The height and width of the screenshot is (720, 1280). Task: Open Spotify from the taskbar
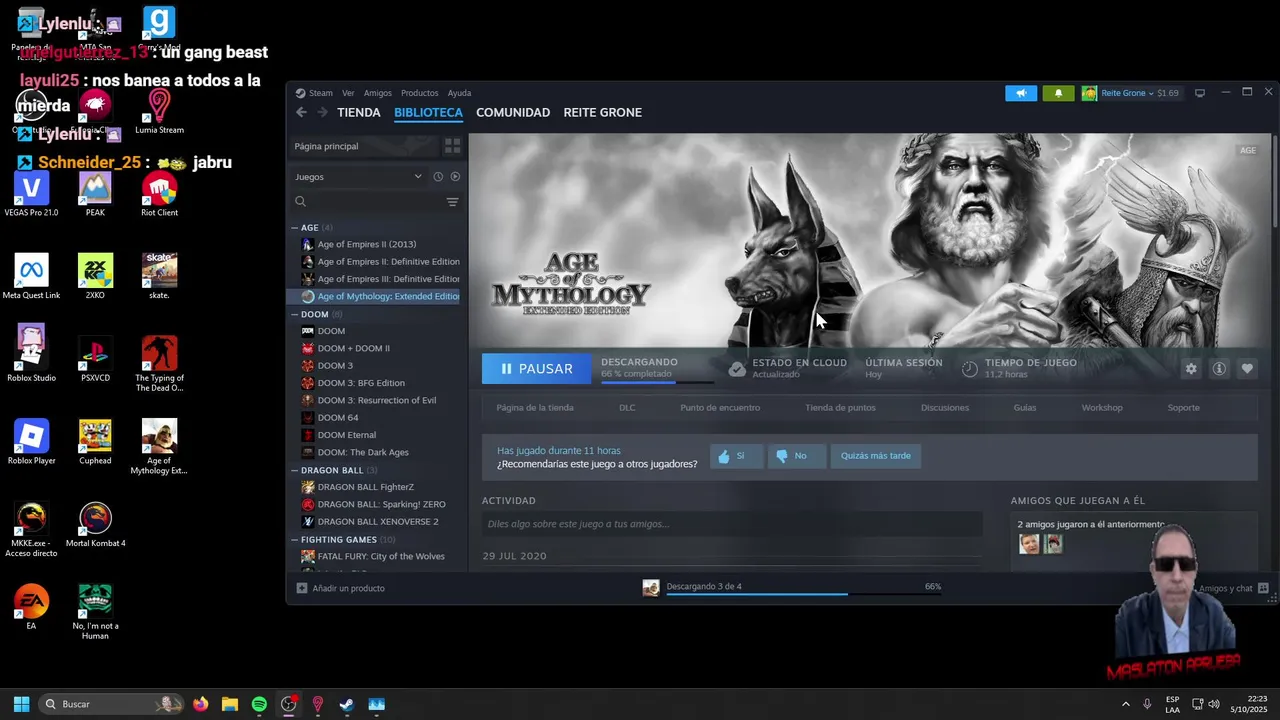(259, 704)
